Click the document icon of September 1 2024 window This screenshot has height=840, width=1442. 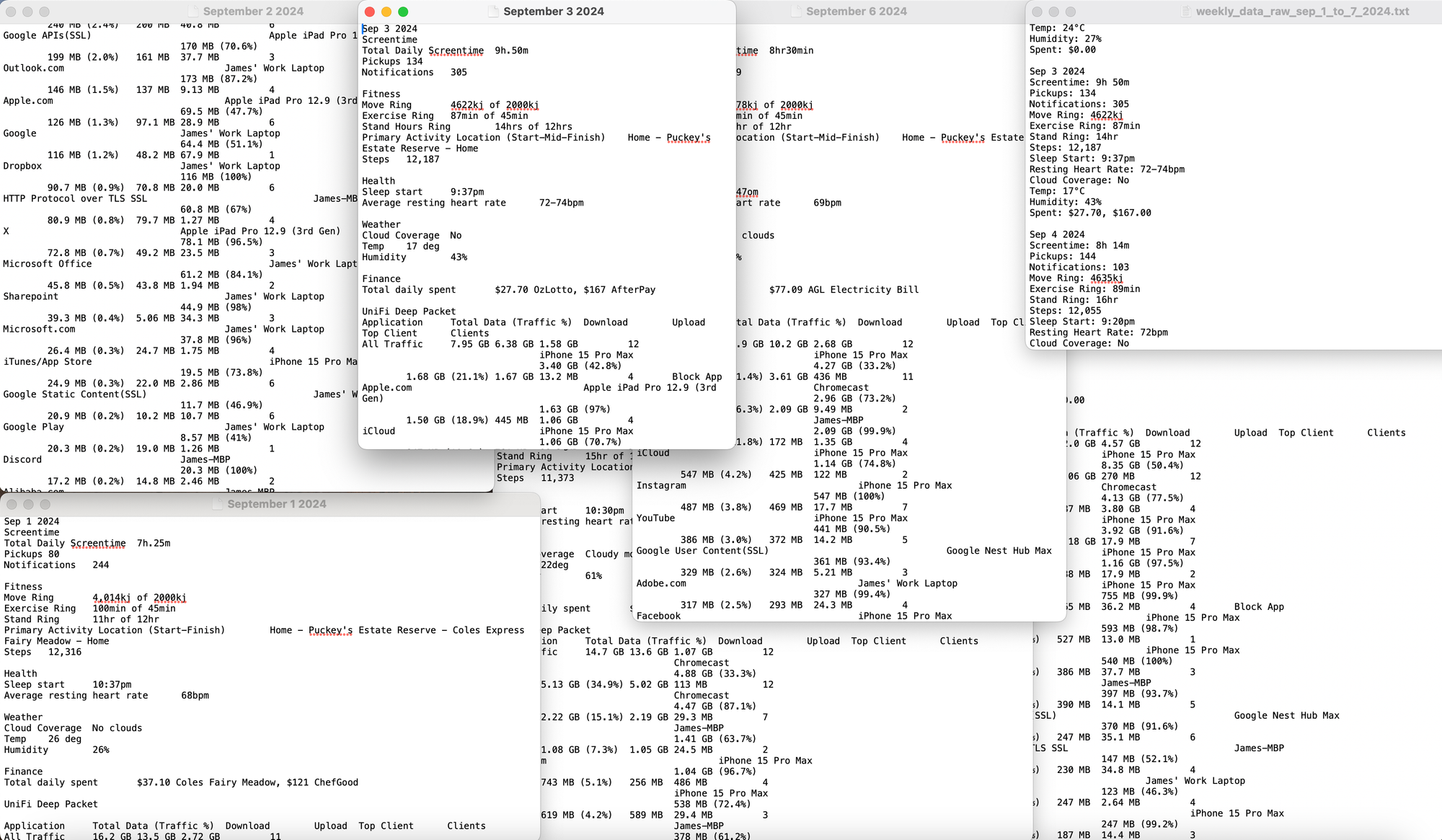click(217, 504)
